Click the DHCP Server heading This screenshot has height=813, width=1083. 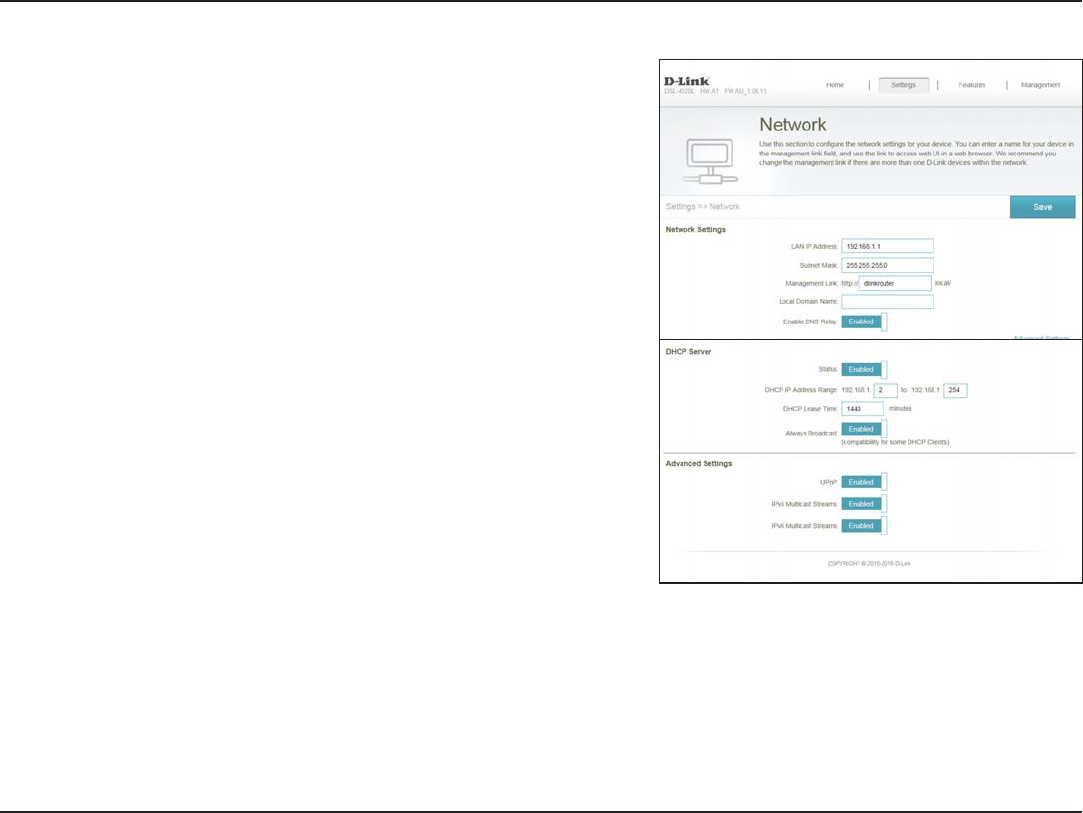(688, 352)
